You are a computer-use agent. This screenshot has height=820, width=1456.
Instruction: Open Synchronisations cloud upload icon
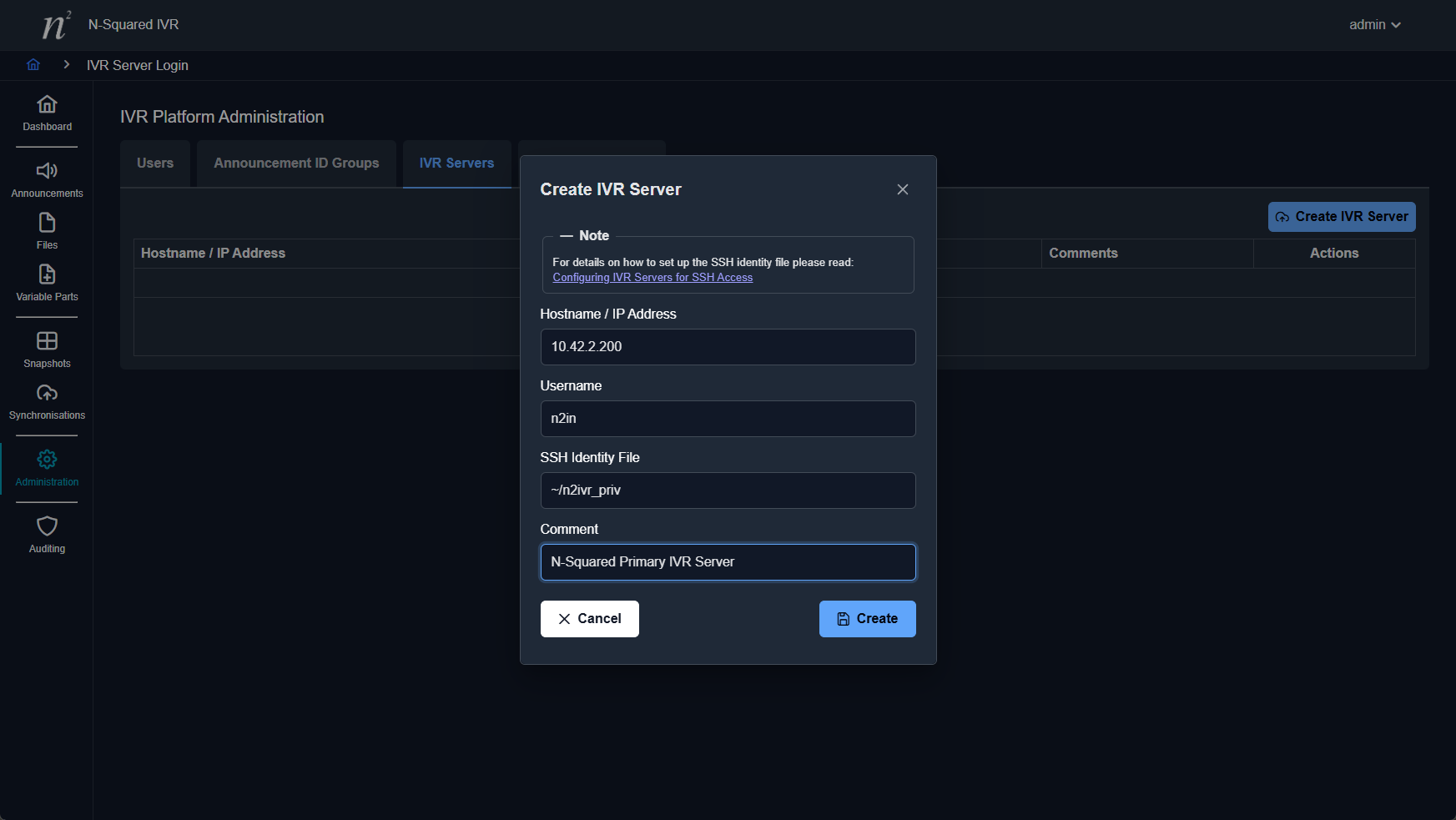(x=47, y=393)
